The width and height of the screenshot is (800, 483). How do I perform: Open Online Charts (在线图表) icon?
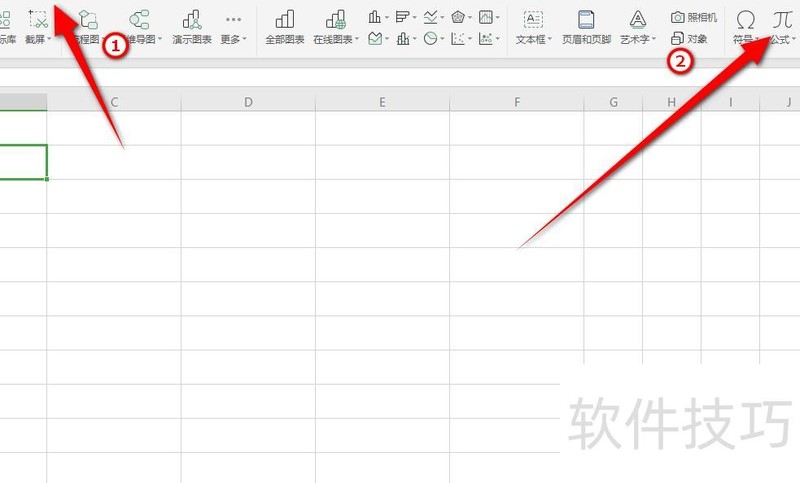(x=335, y=20)
